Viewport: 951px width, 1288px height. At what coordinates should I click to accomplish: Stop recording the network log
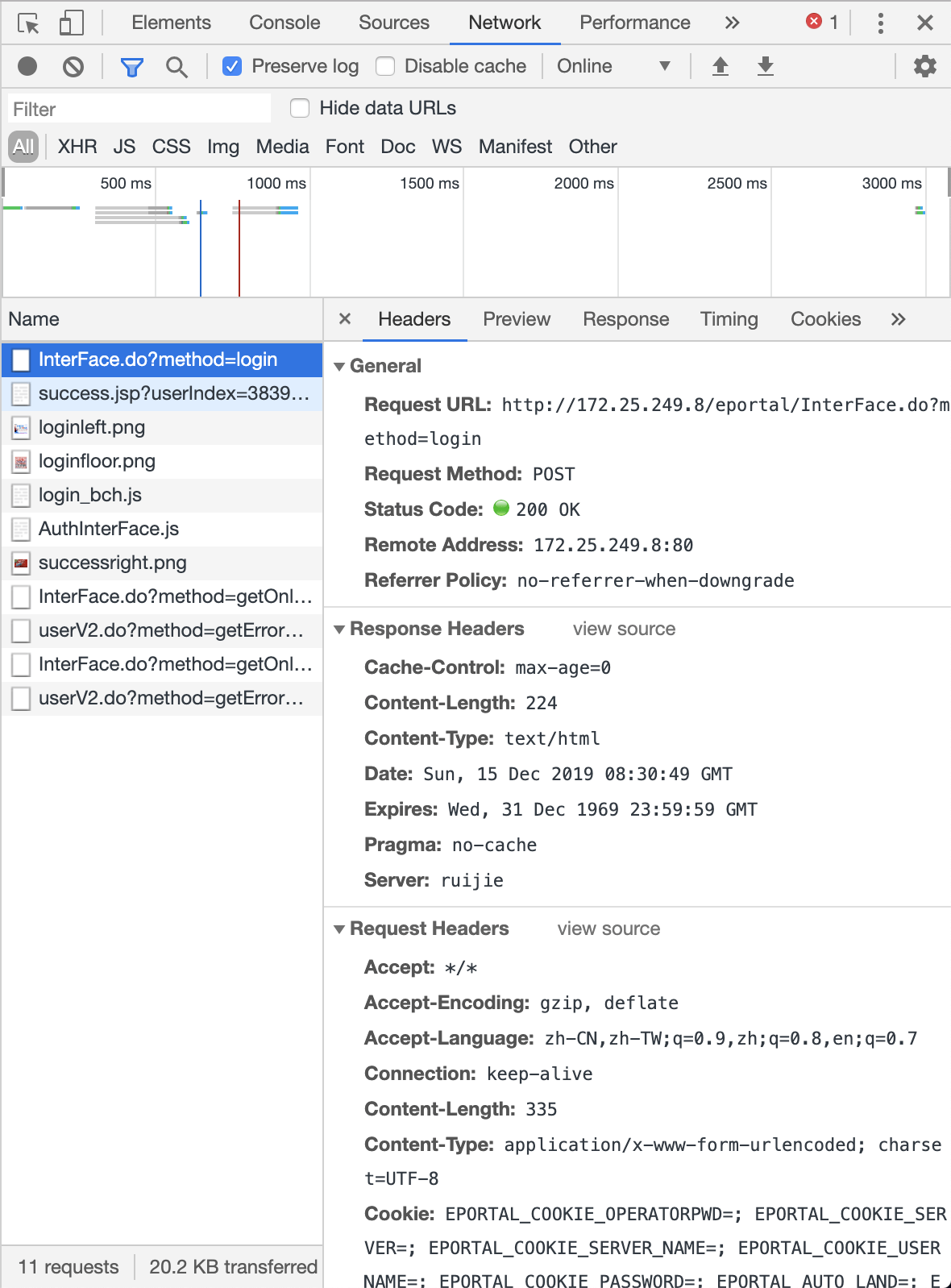[x=27, y=66]
